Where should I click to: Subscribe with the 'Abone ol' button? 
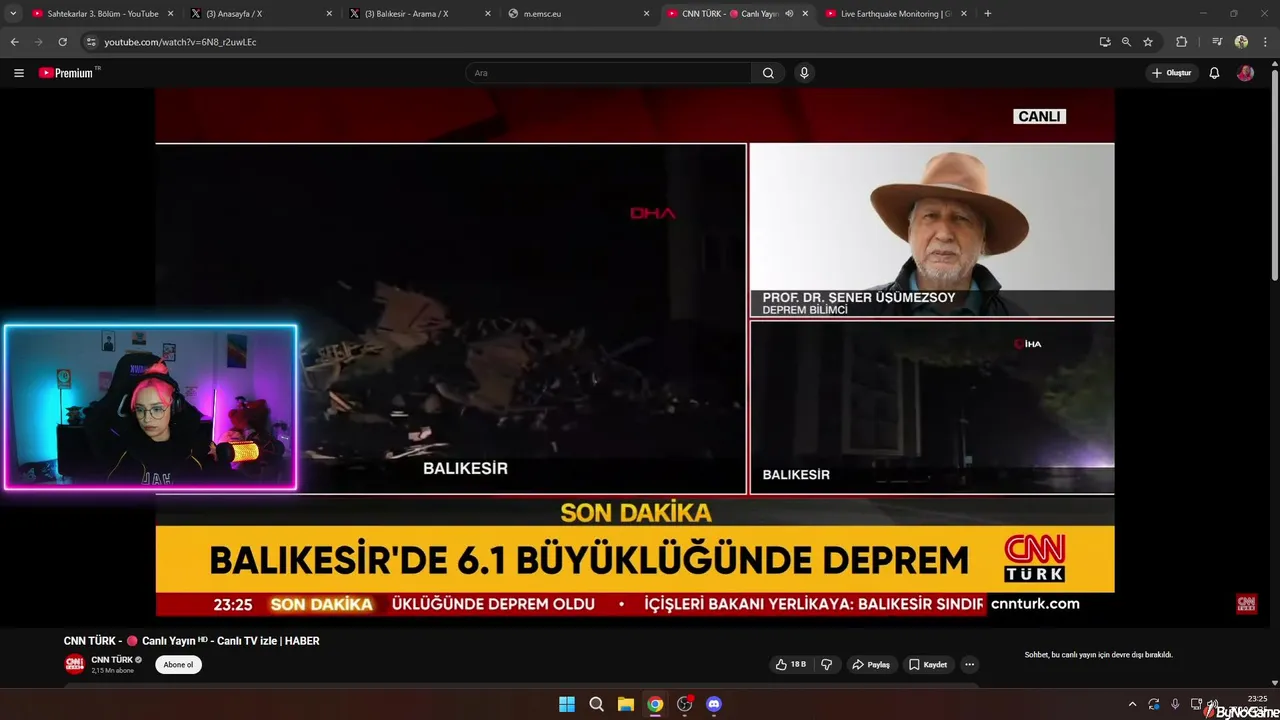pos(178,665)
